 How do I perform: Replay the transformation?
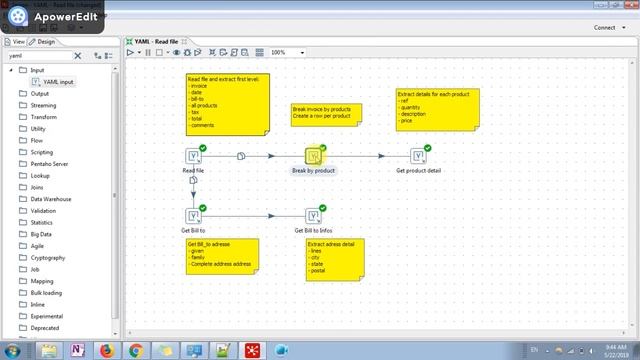tap(198, 52)
